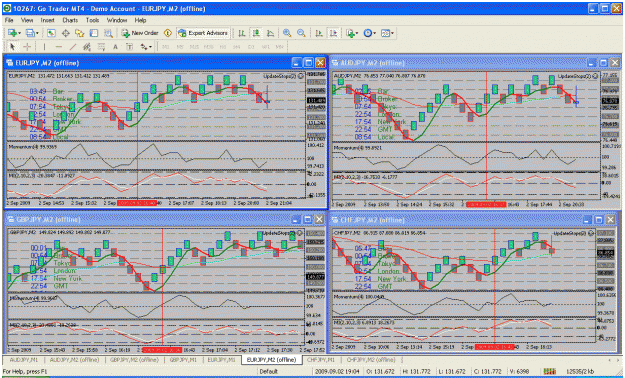Image resolution: width=625 pixels, height=378 pixels.
Task: Click the app icon in the title bar
Action: pos(7,8)
